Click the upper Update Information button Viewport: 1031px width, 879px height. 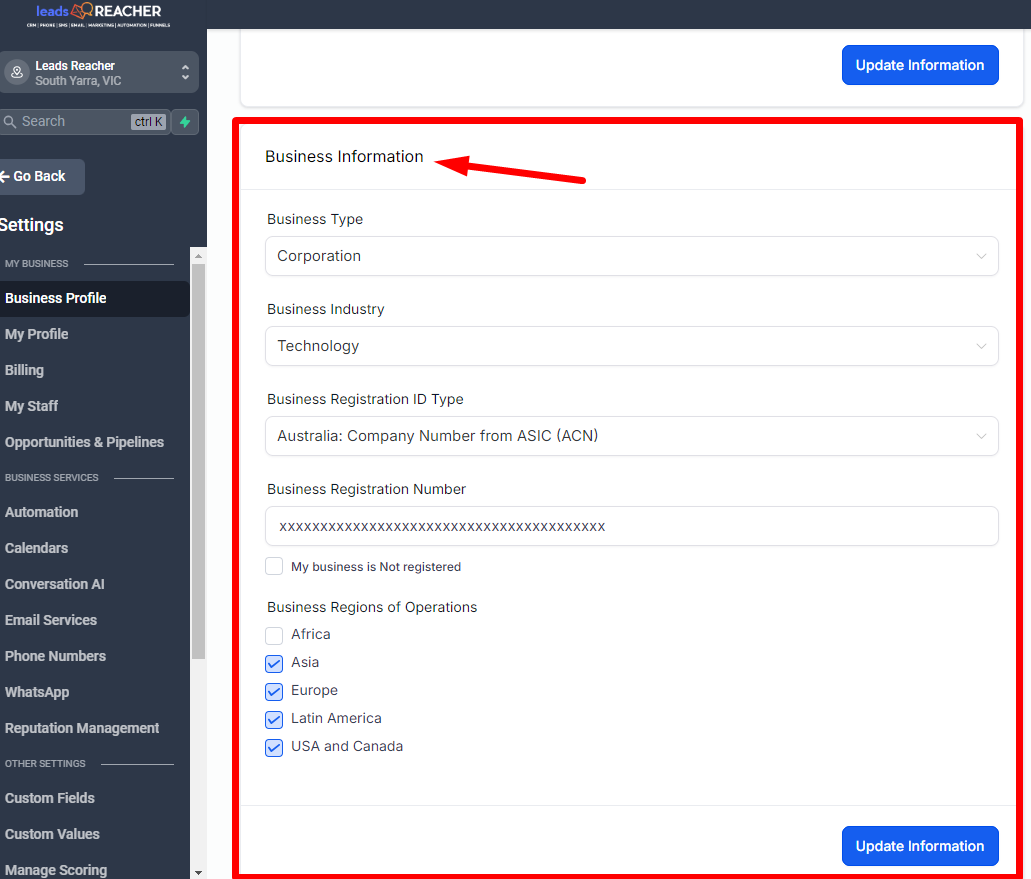[920, 65]
